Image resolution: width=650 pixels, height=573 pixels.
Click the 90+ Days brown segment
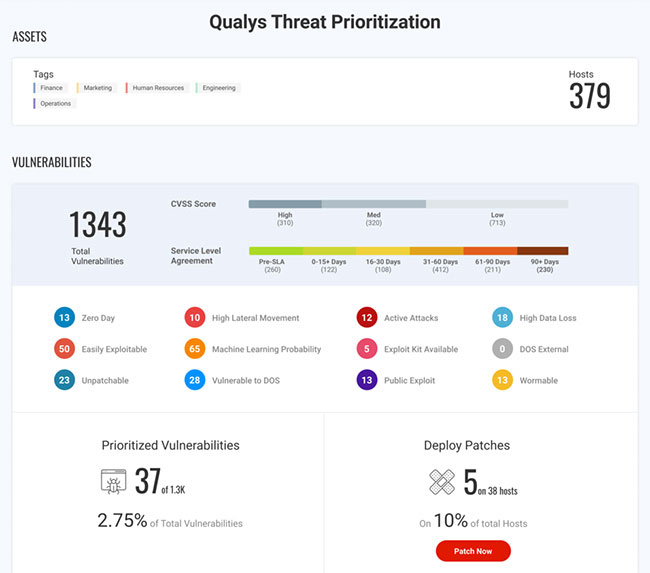point(543,251)
